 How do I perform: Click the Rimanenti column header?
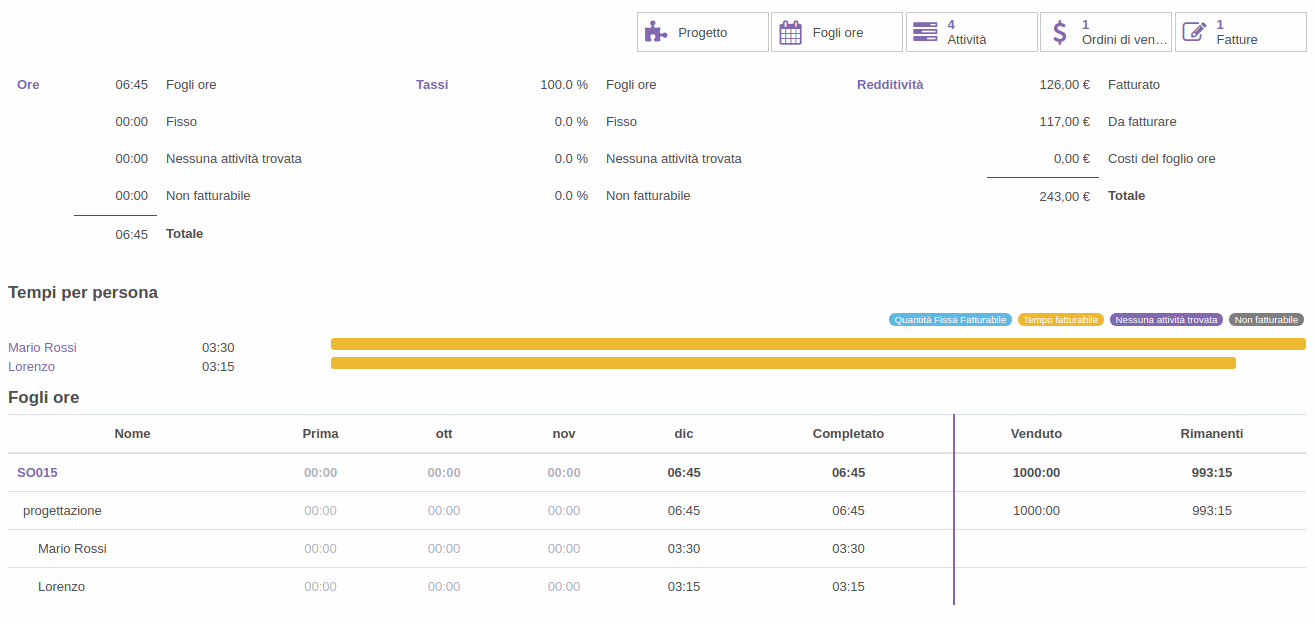[1212, 434]
